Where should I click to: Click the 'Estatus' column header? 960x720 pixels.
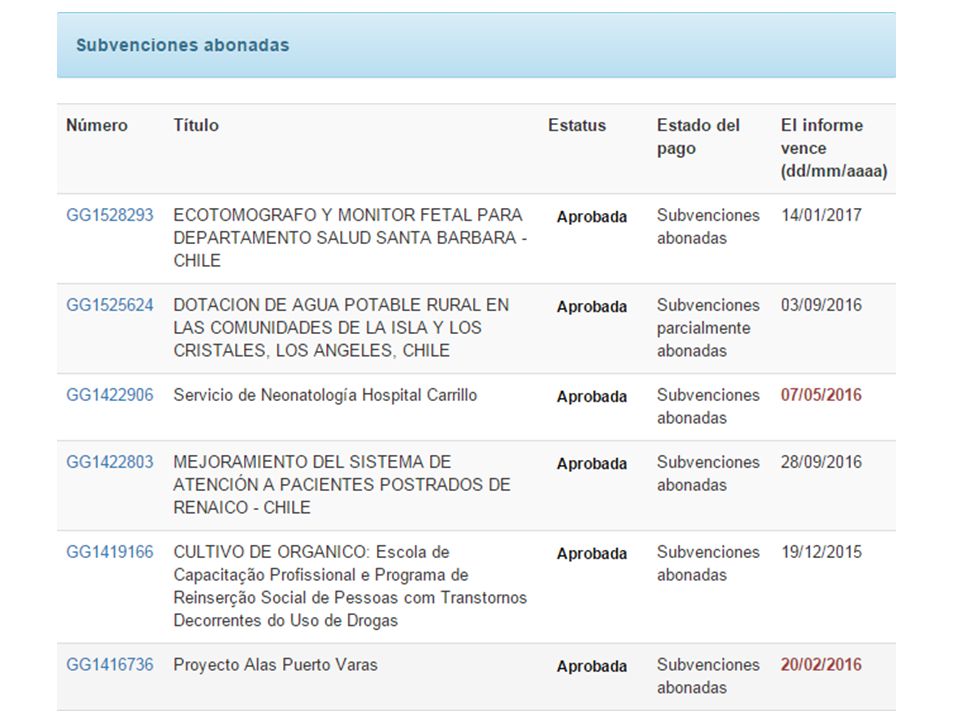point(577,125)
